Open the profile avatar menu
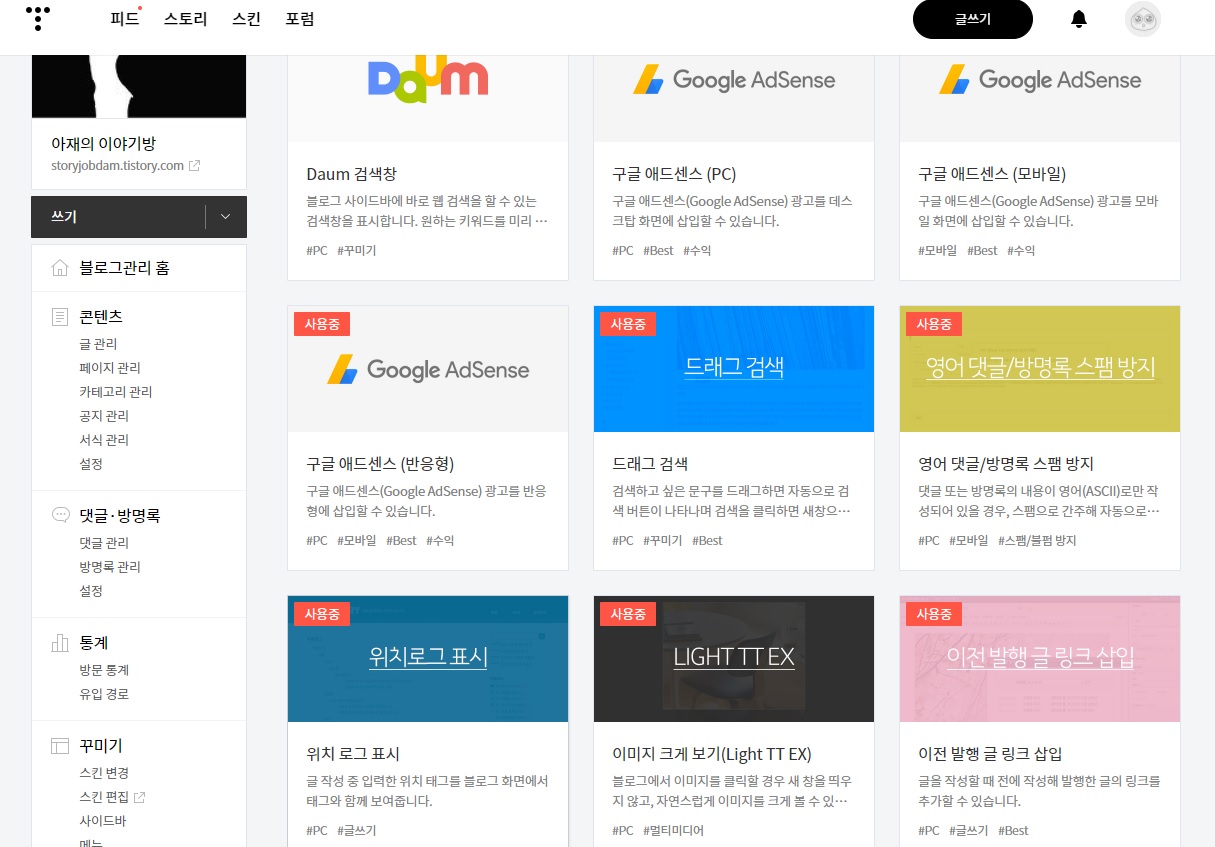Image resolution: width=1215 pixels, height=847 pixels. click(1142, 19)
